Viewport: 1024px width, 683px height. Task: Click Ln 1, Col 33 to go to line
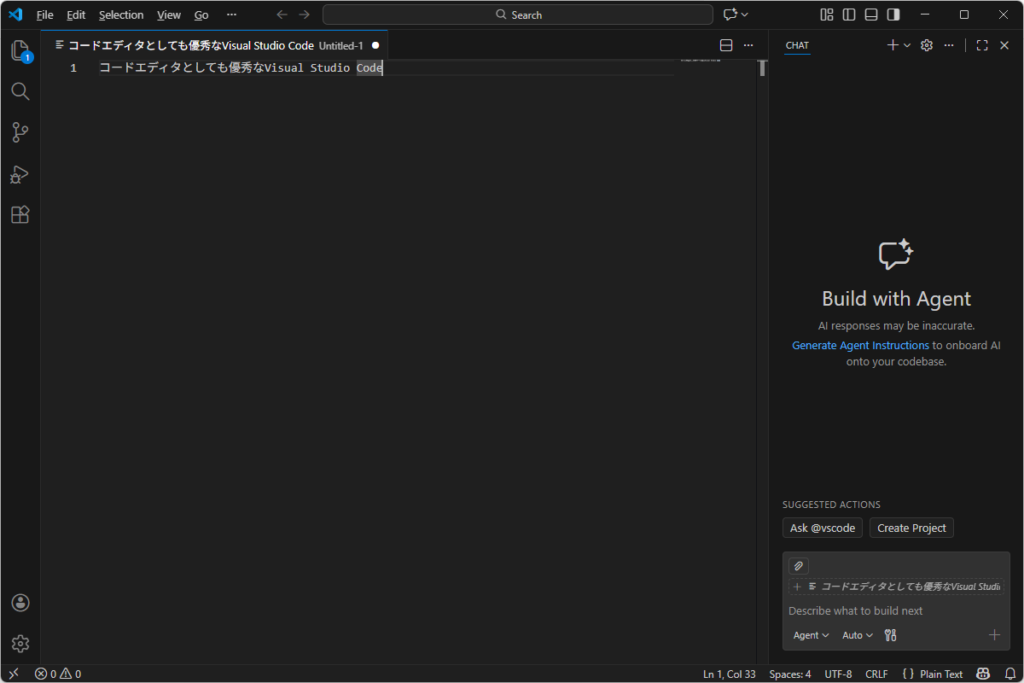[x=729, y=673]
